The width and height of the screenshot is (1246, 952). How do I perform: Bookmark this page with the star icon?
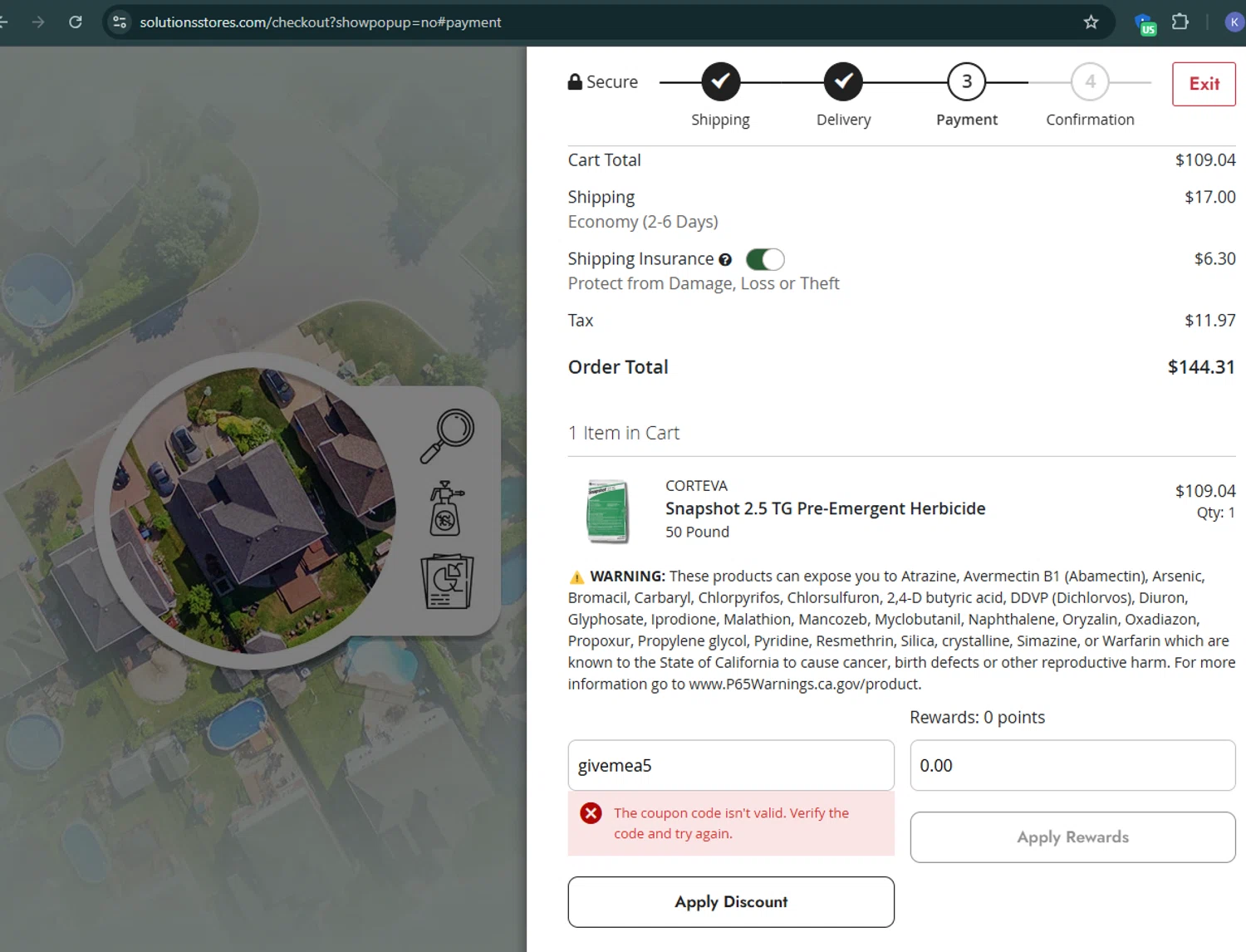(1091, 22)
